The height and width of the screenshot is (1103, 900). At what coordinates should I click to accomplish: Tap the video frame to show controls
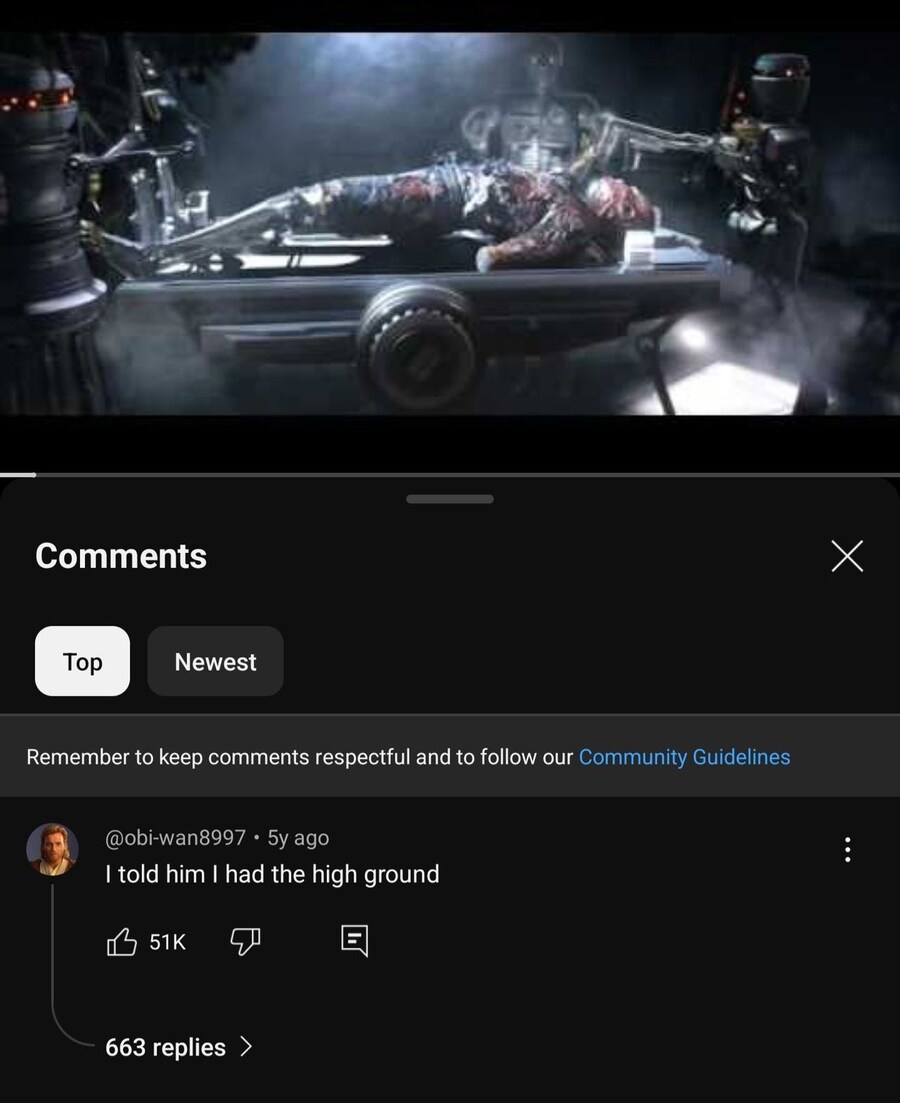[x=450, y=224]
